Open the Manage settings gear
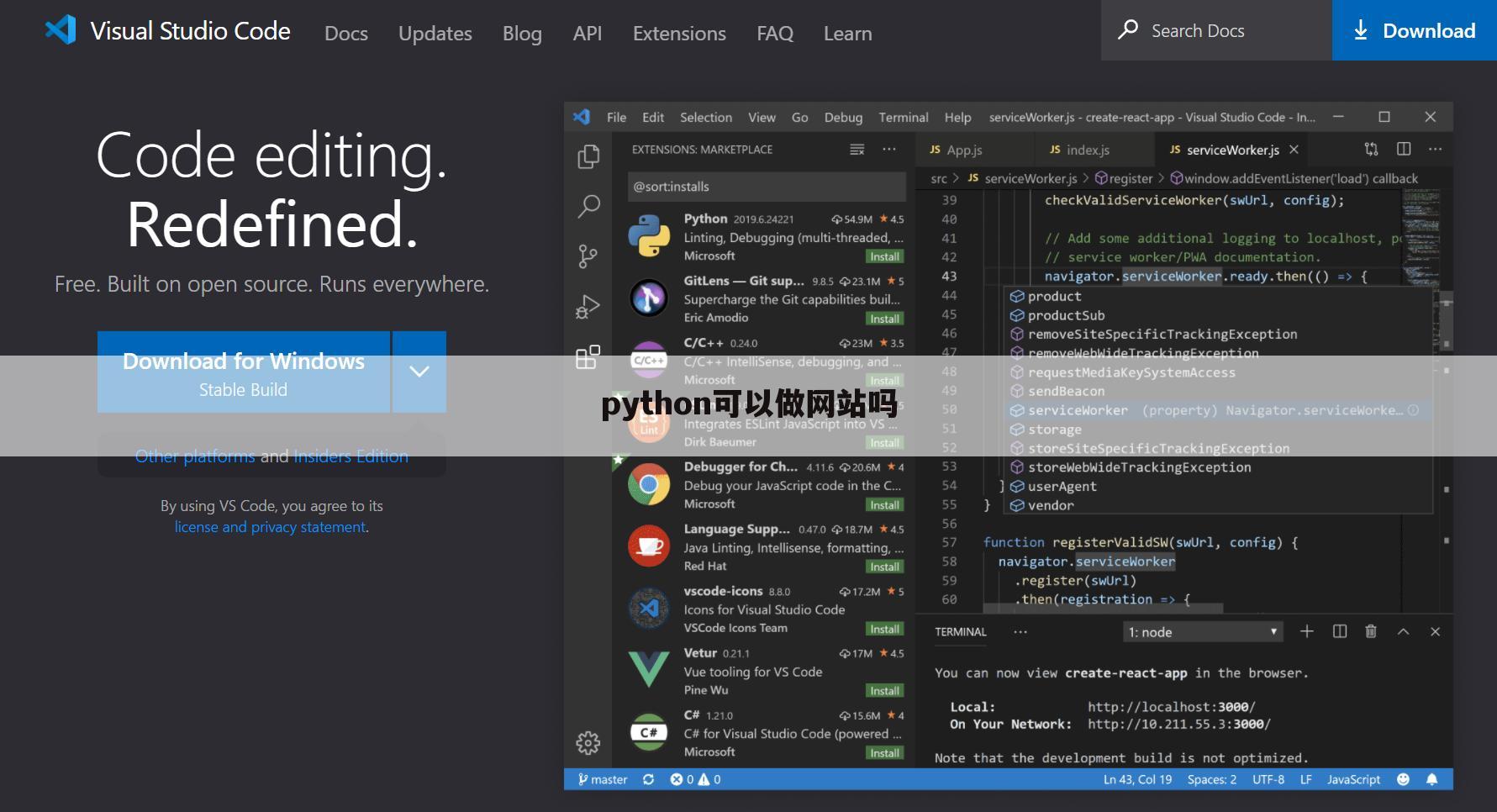 click(x=588, y=743)
